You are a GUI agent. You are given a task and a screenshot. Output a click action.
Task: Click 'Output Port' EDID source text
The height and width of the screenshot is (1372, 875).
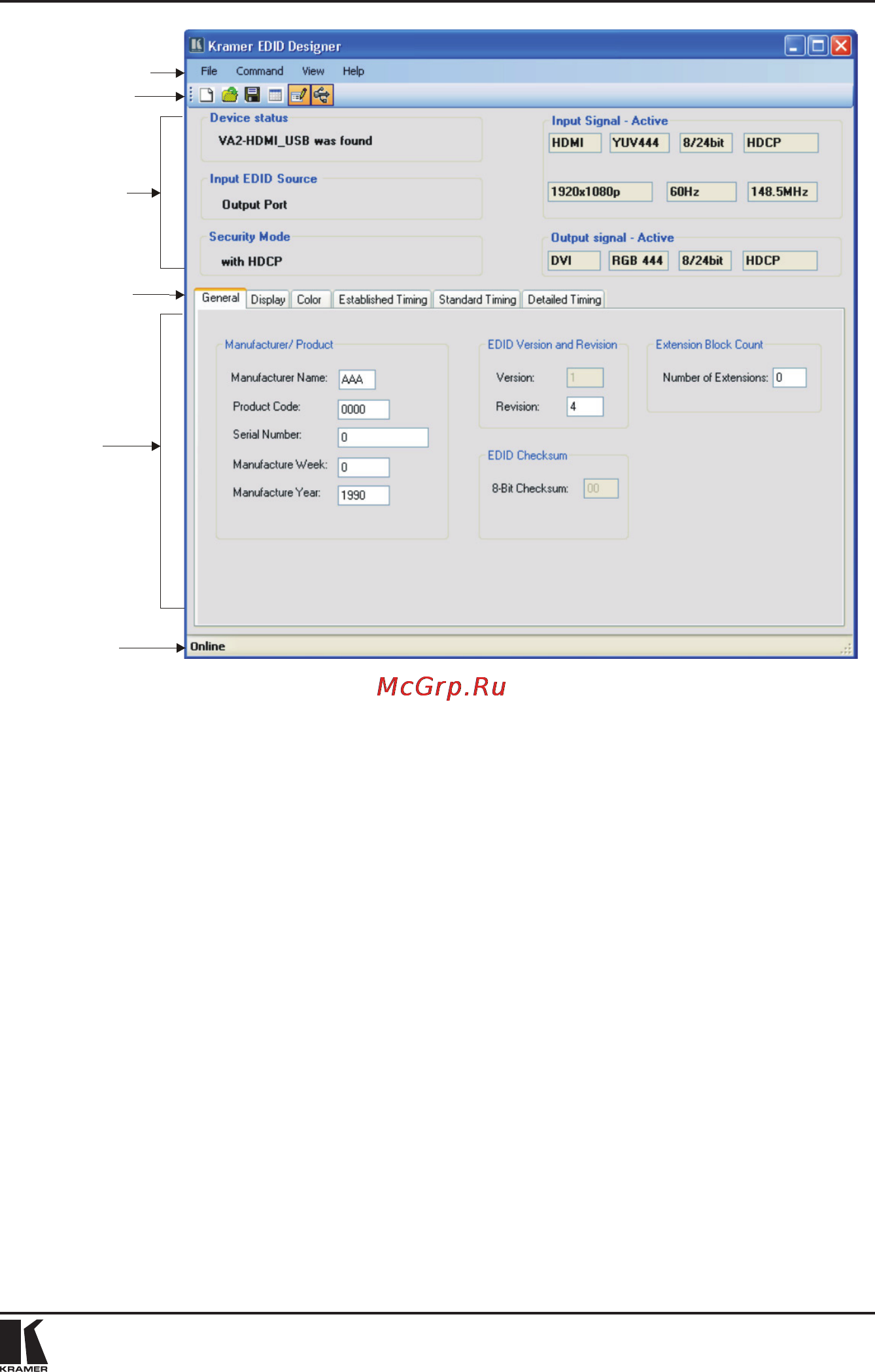[x=254, y=205]
